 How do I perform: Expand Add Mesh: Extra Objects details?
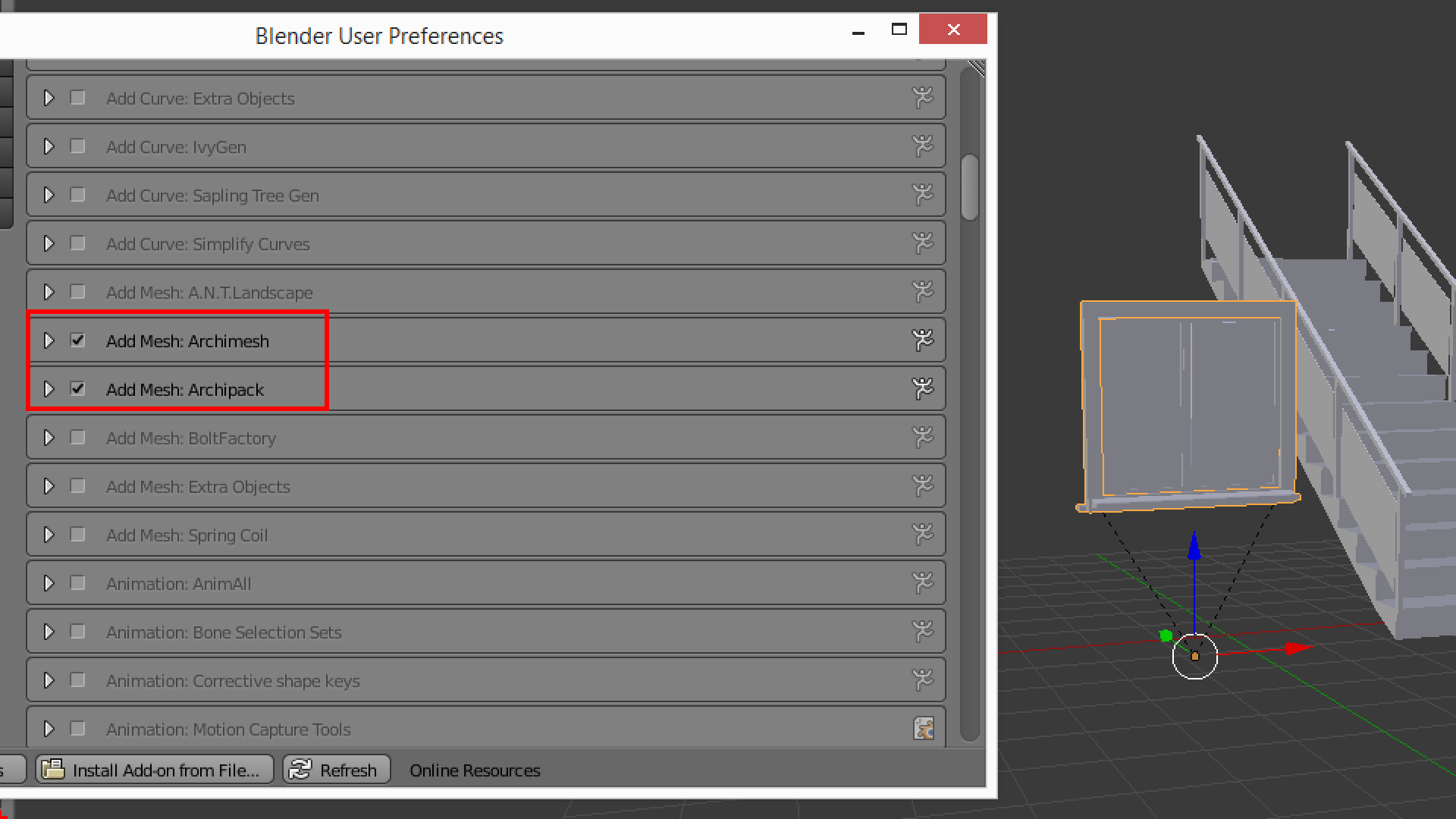pos(49,486)
